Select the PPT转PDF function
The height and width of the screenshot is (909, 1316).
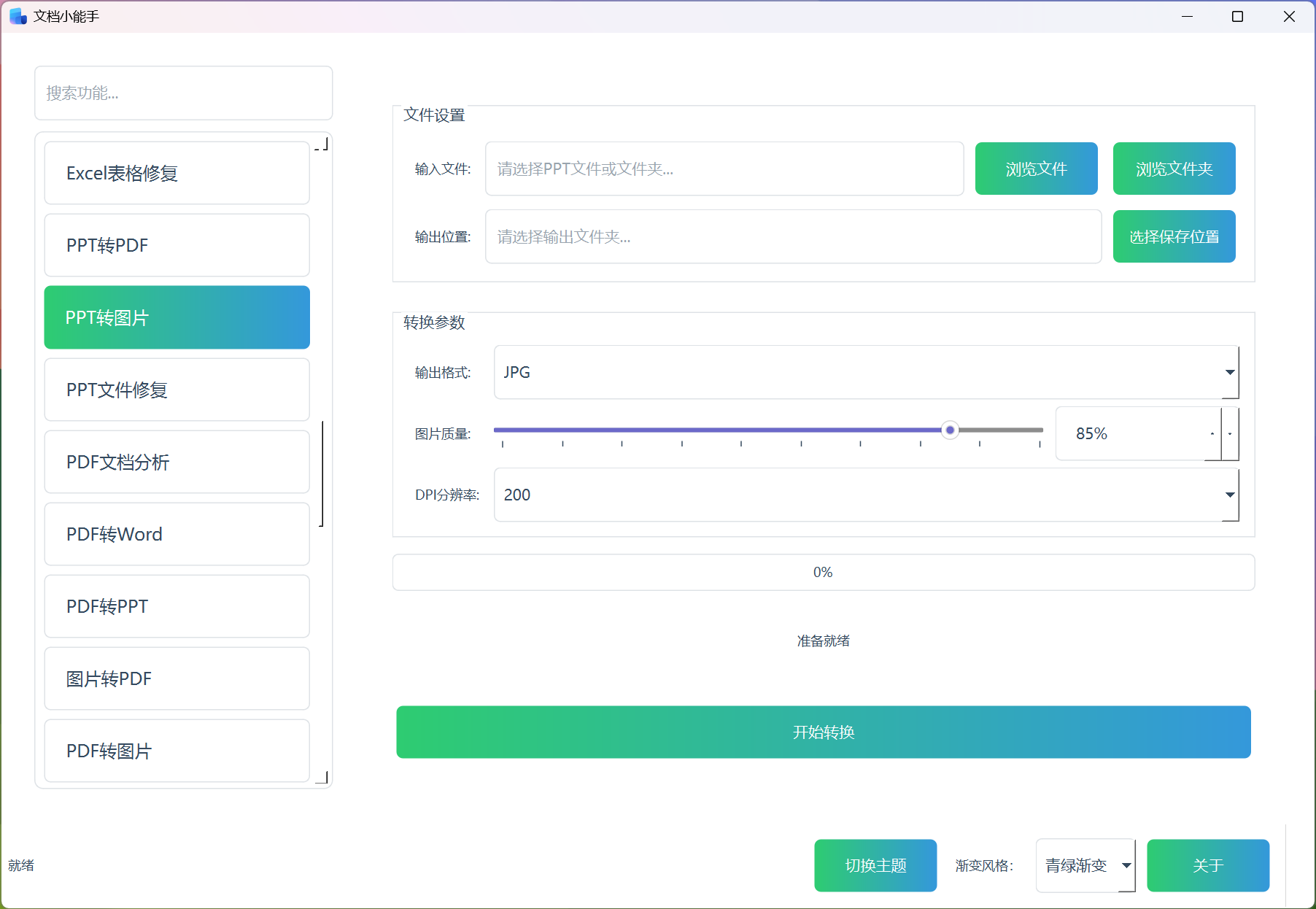(176, 245)
